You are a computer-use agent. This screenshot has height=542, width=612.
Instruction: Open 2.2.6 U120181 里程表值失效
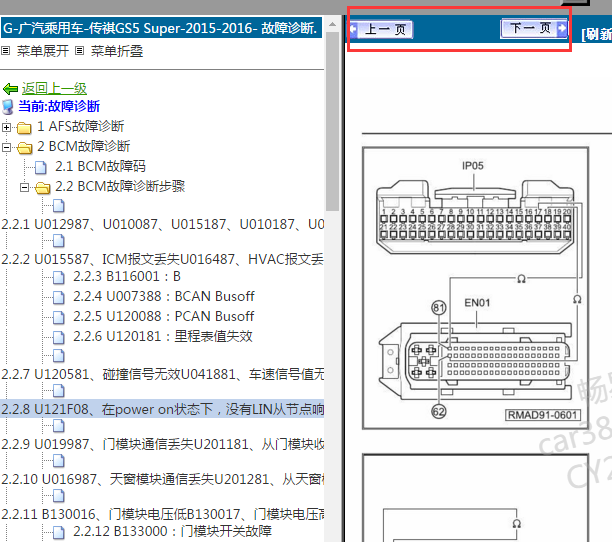point(163,336)
